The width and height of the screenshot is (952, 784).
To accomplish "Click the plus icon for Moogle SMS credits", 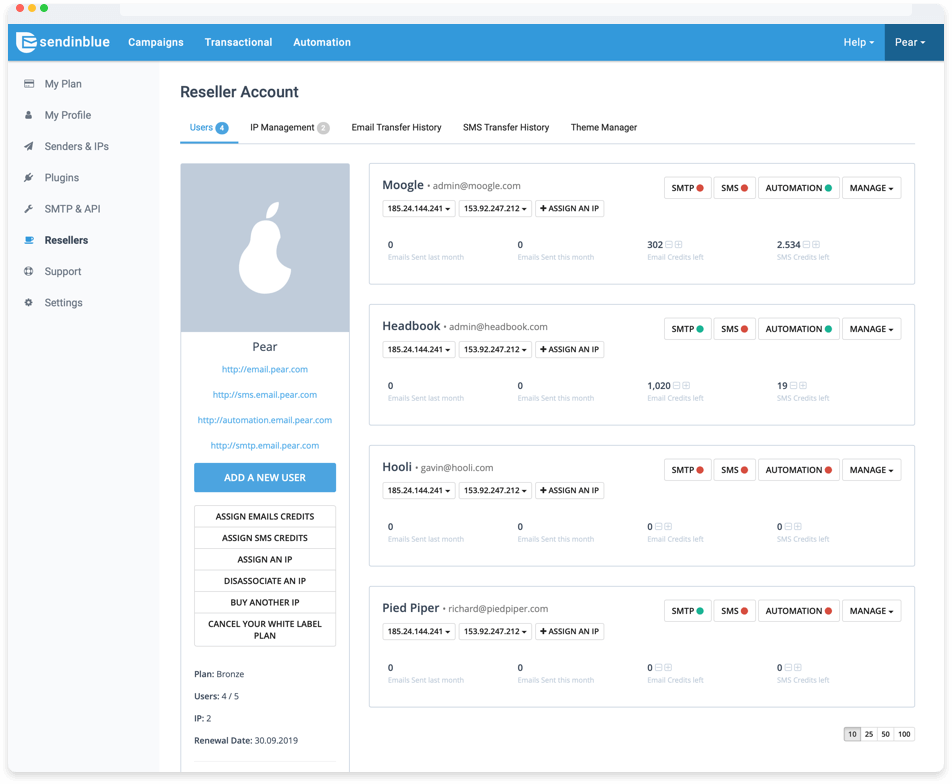I will (817, 245).
